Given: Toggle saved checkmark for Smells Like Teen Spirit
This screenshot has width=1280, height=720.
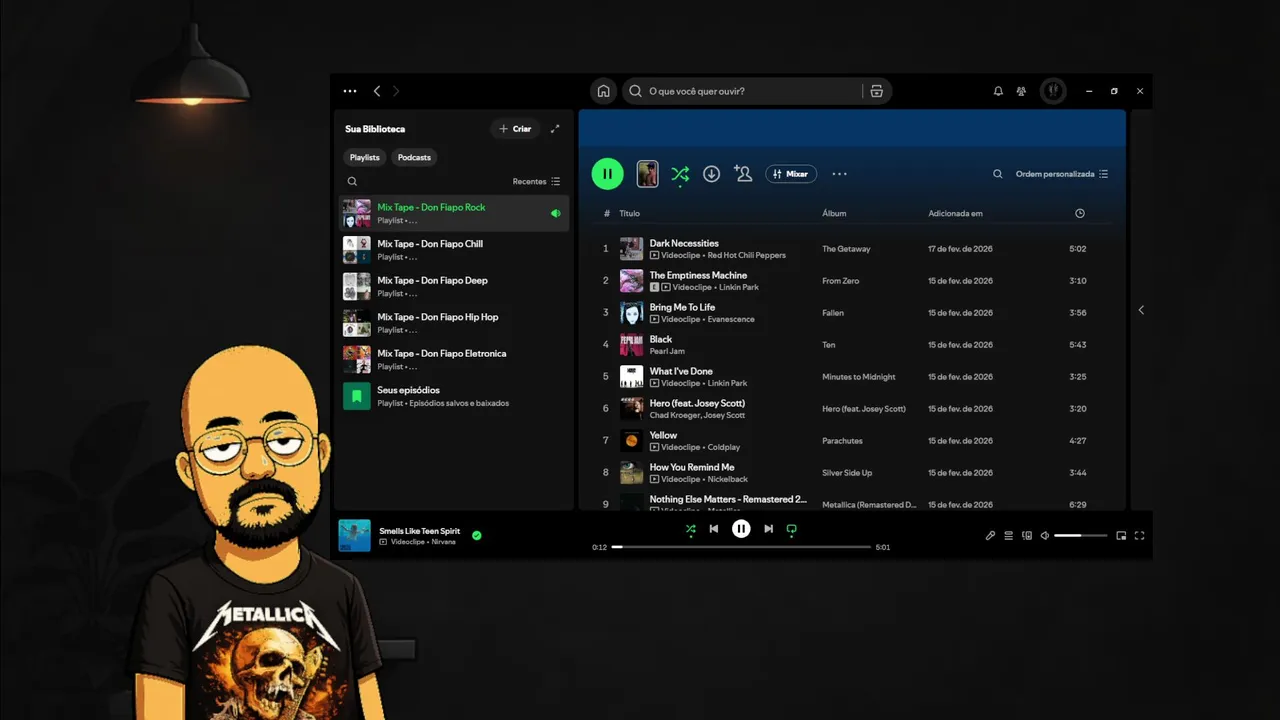Looking at the screenshot, I should click(477, 536).
